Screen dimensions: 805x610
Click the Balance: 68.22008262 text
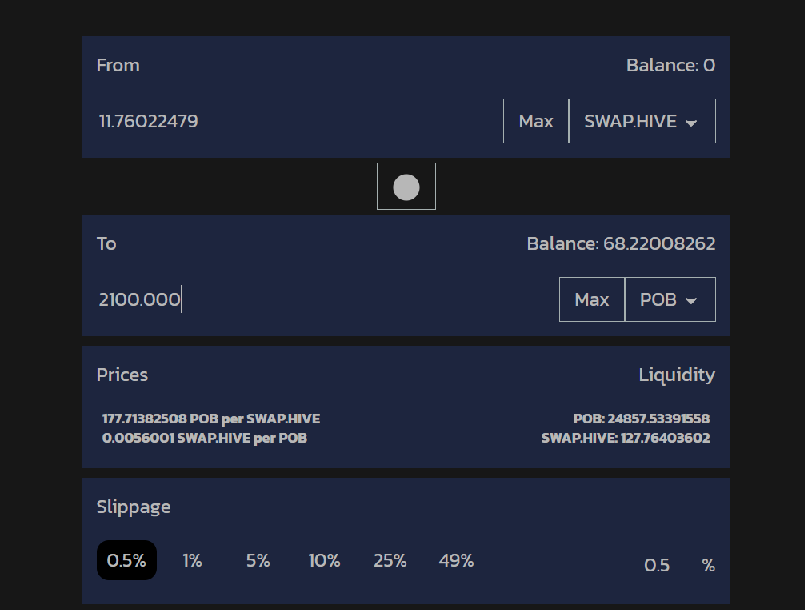click(621, 243)
